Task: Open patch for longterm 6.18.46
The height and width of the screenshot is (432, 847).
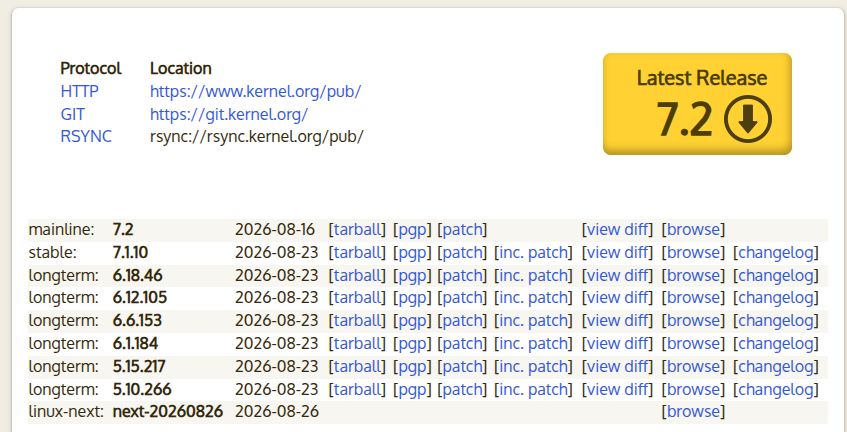Action: (x=462, y=275)
